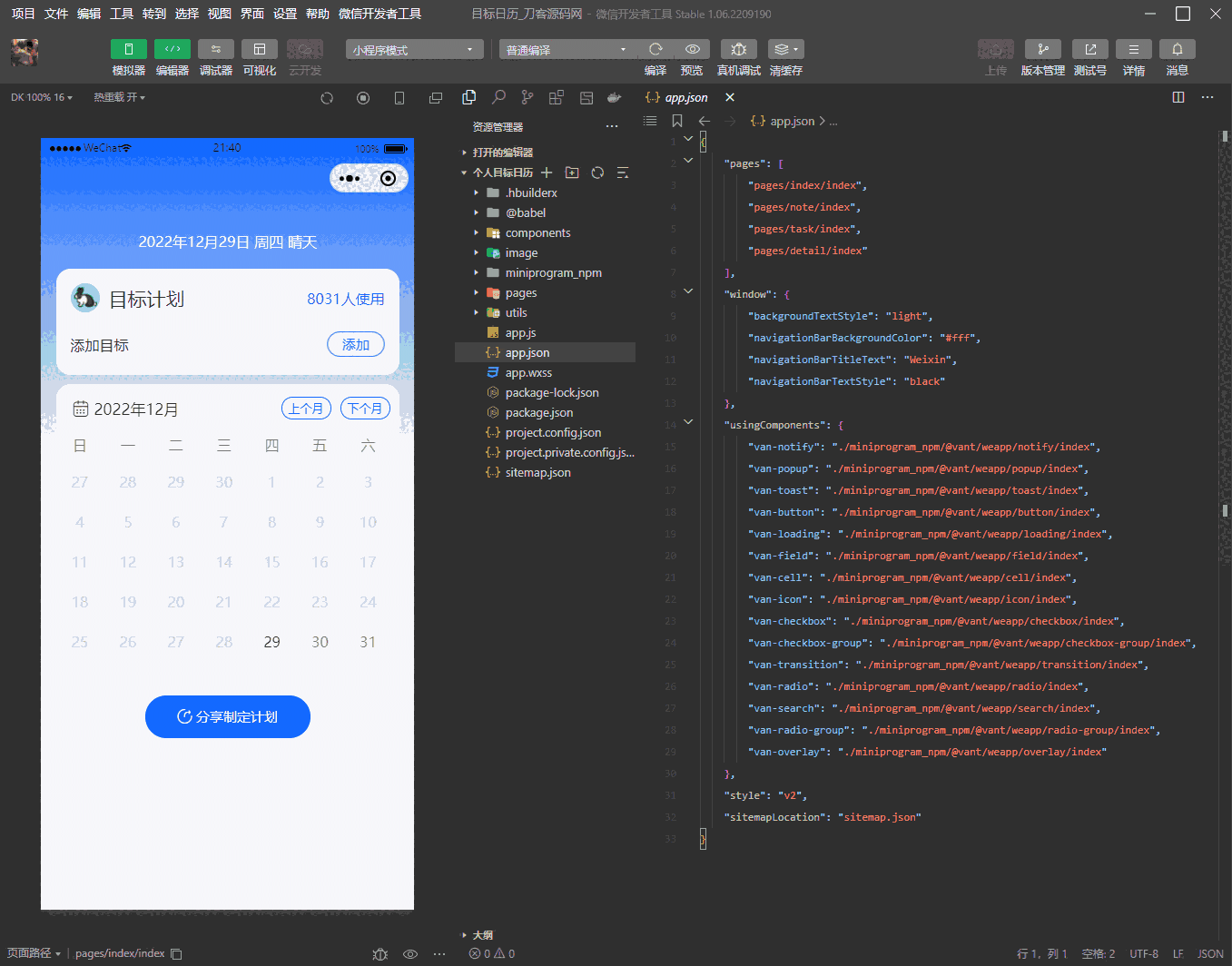Viewport: 1232px width, 966px height.
Task: Toggle the simulator (模拟器) panel
Action: (129, 49)
